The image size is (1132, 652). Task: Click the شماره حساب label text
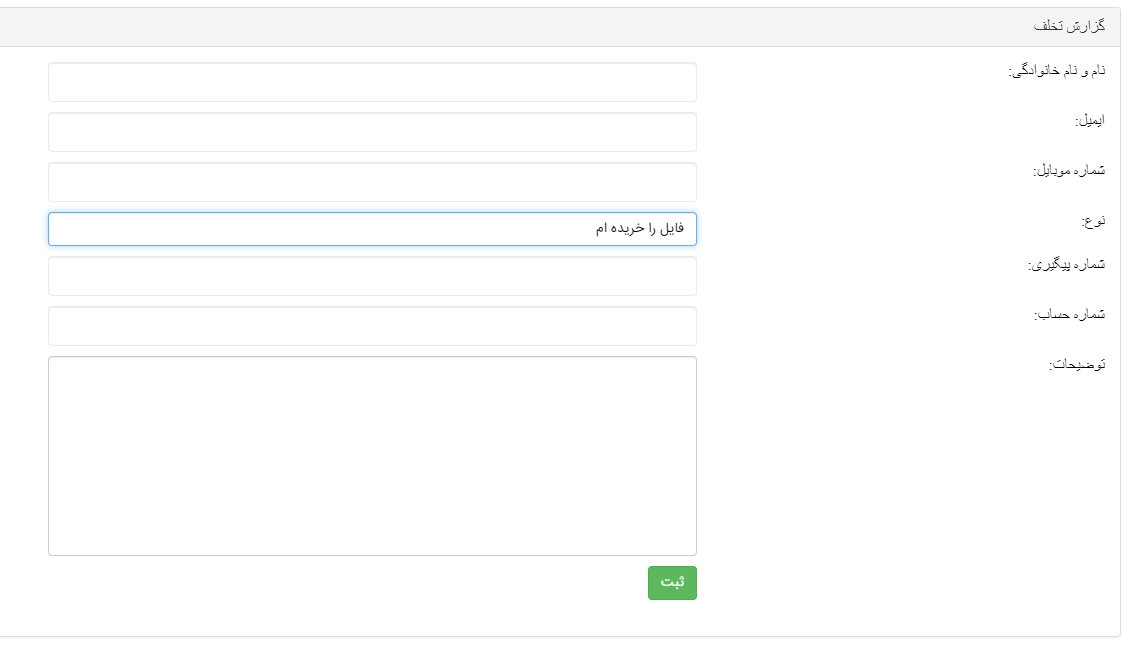pos(1069,315)
